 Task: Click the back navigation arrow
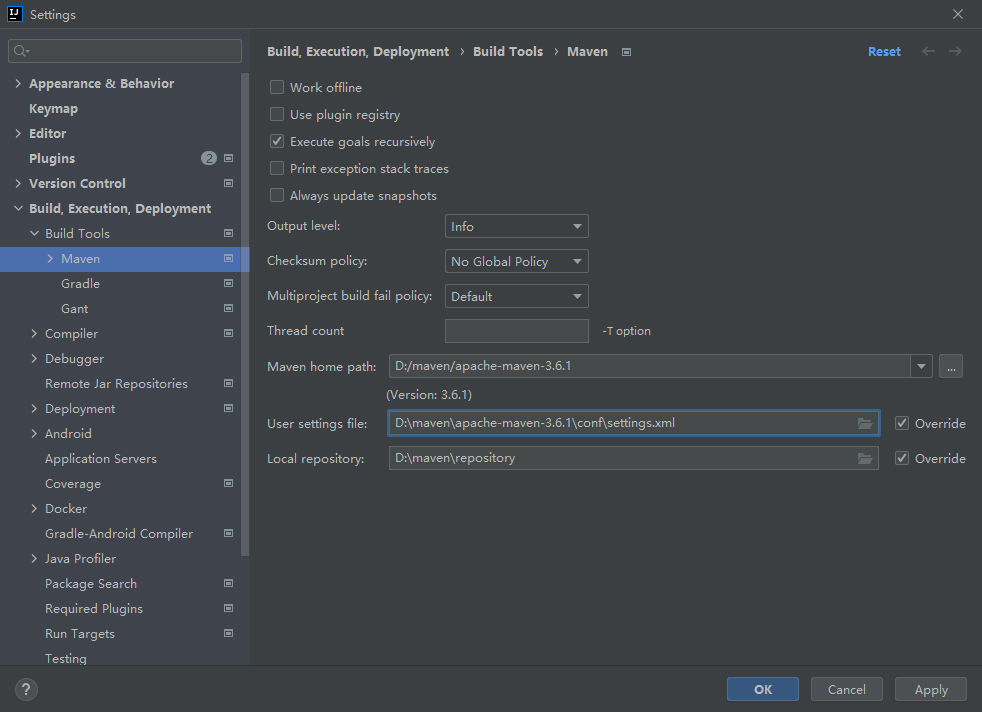coord(929,51)
